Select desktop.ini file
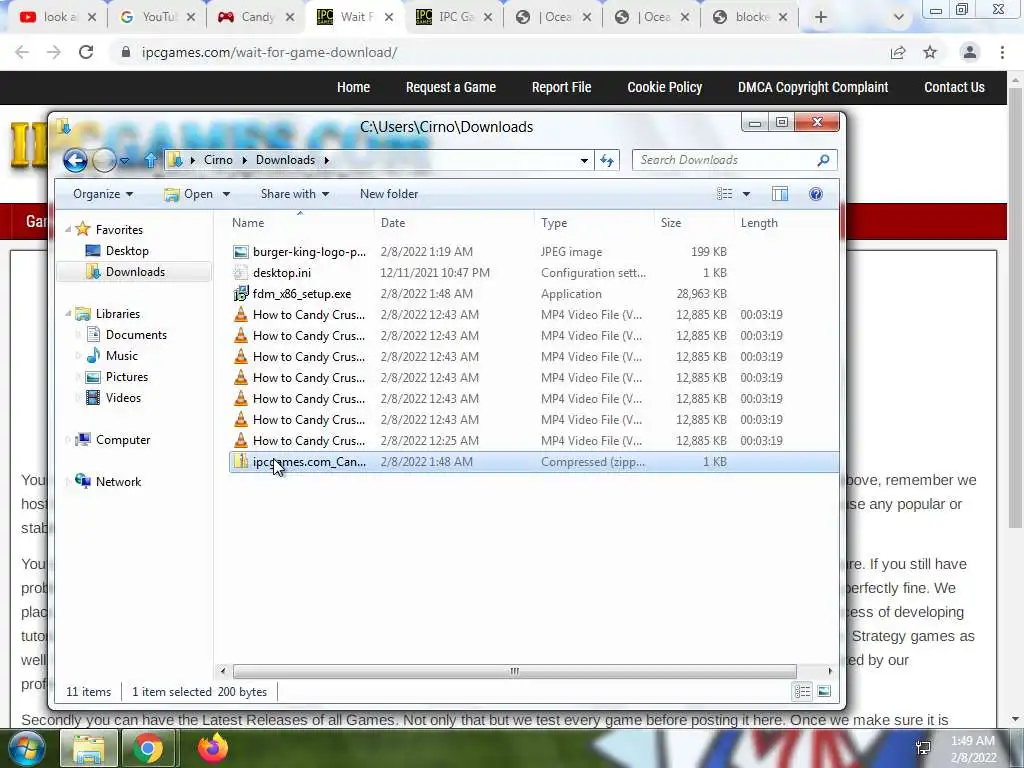Viewport: 1024px width, 768px height. click(x=534, y=273)
